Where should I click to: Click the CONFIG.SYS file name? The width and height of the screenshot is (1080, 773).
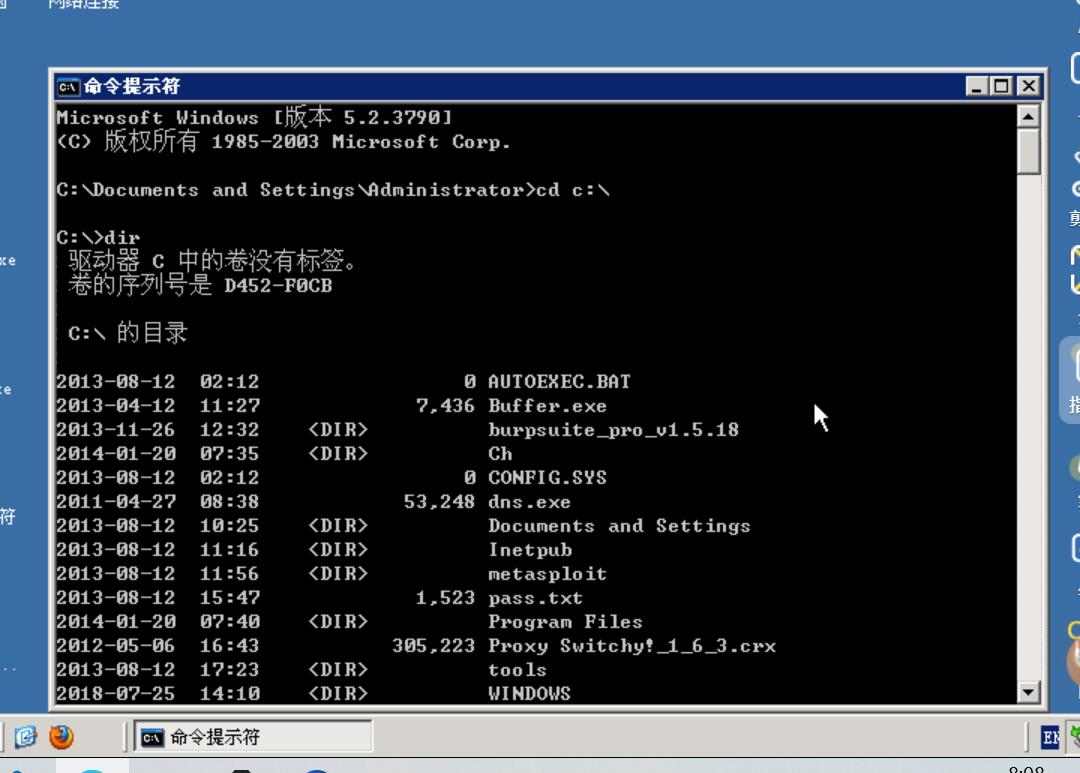click(548, 477)
